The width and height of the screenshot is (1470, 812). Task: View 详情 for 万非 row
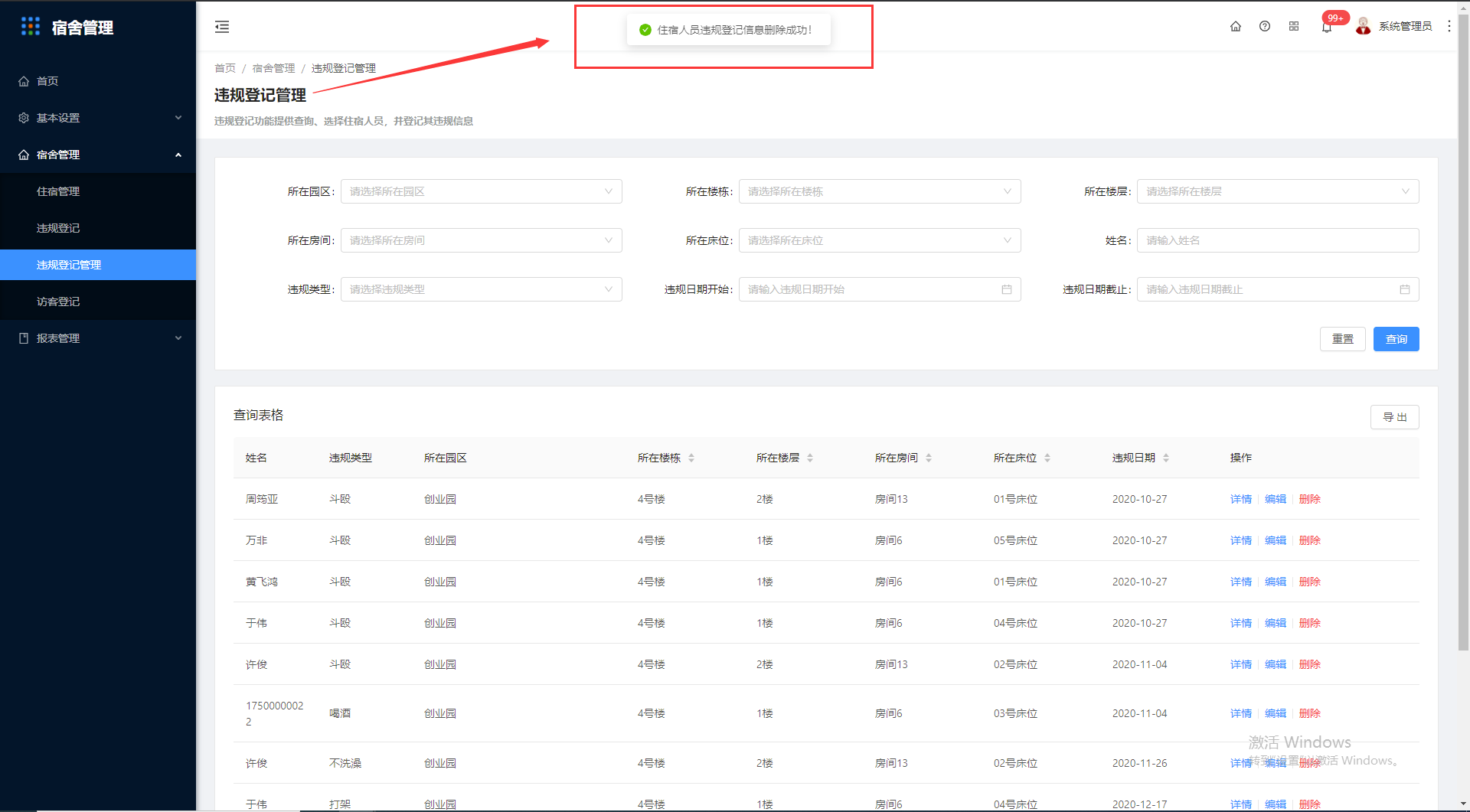coord(1241,540)
